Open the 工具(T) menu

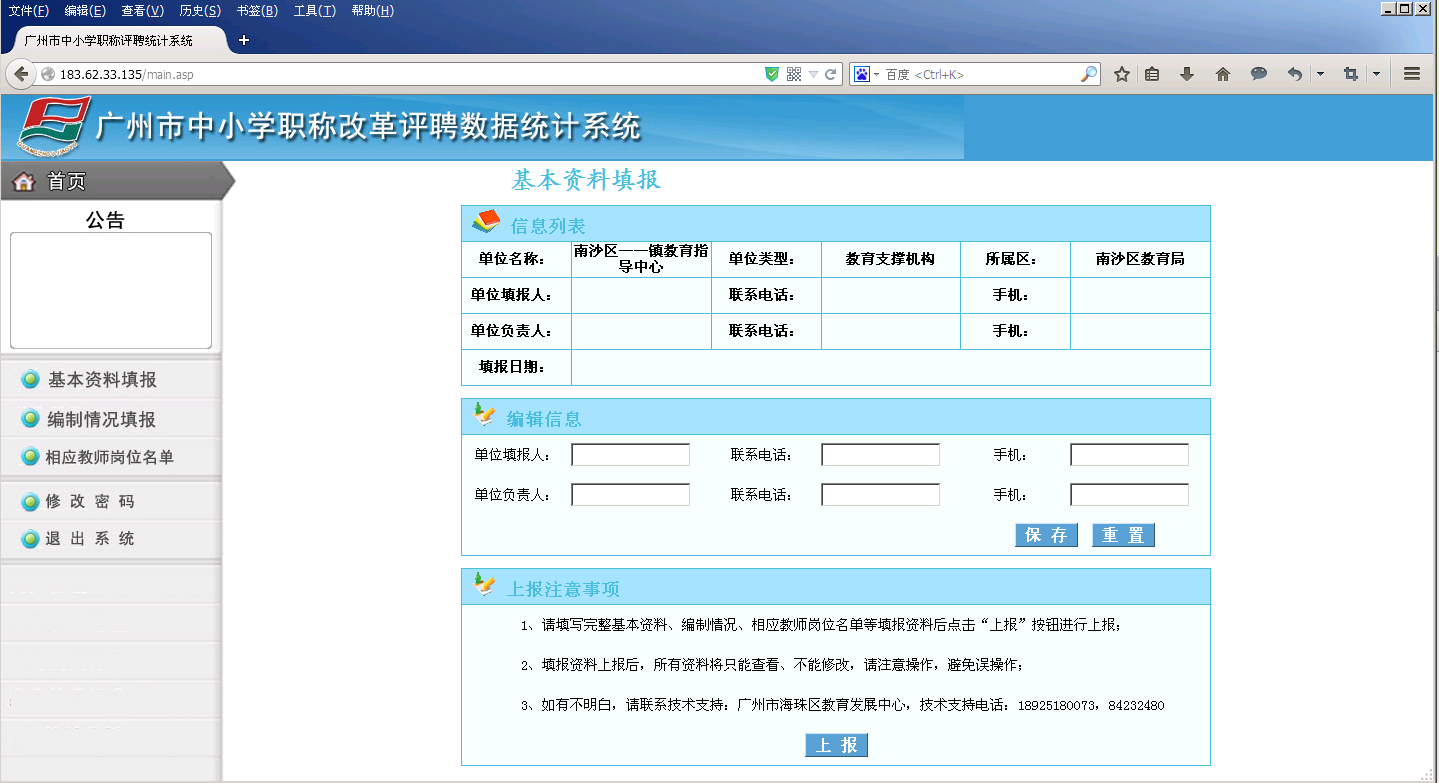click(315, 11)
